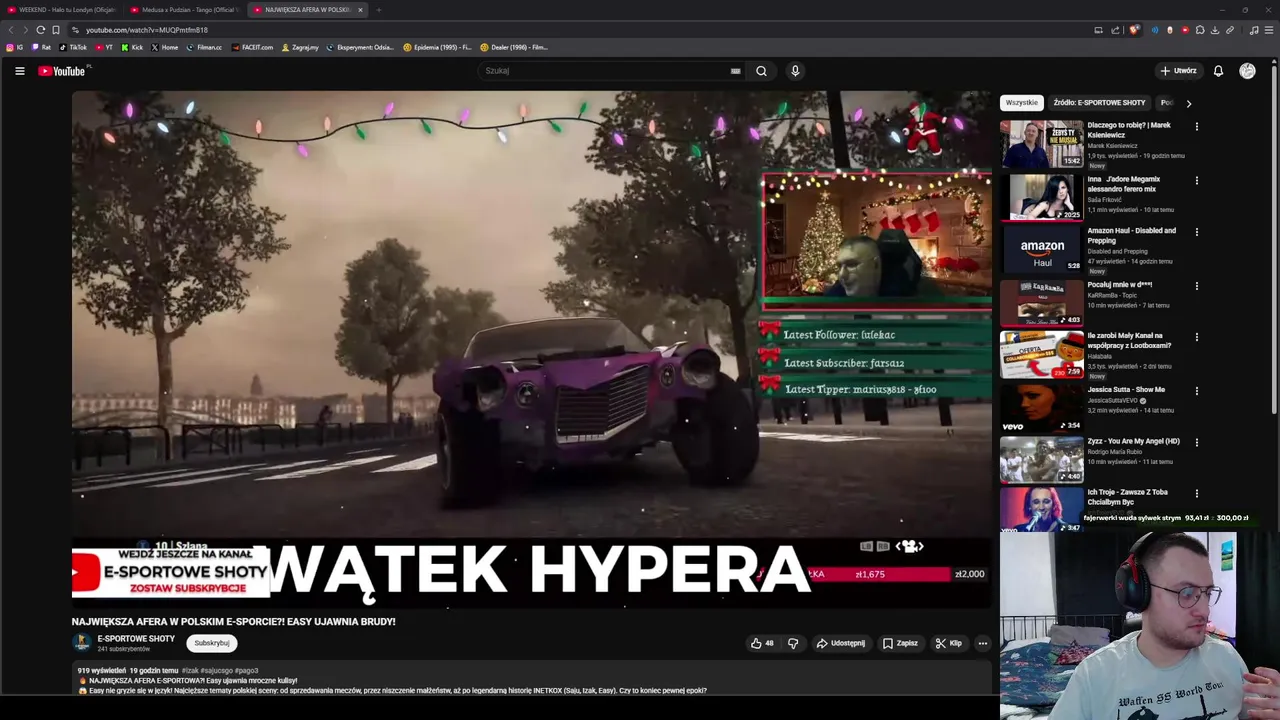Viewport: 1280px width, 720px height.
Task: Open the Dealer (1996) bookmark
Action: pyautogui.click(x=513, y=47)
